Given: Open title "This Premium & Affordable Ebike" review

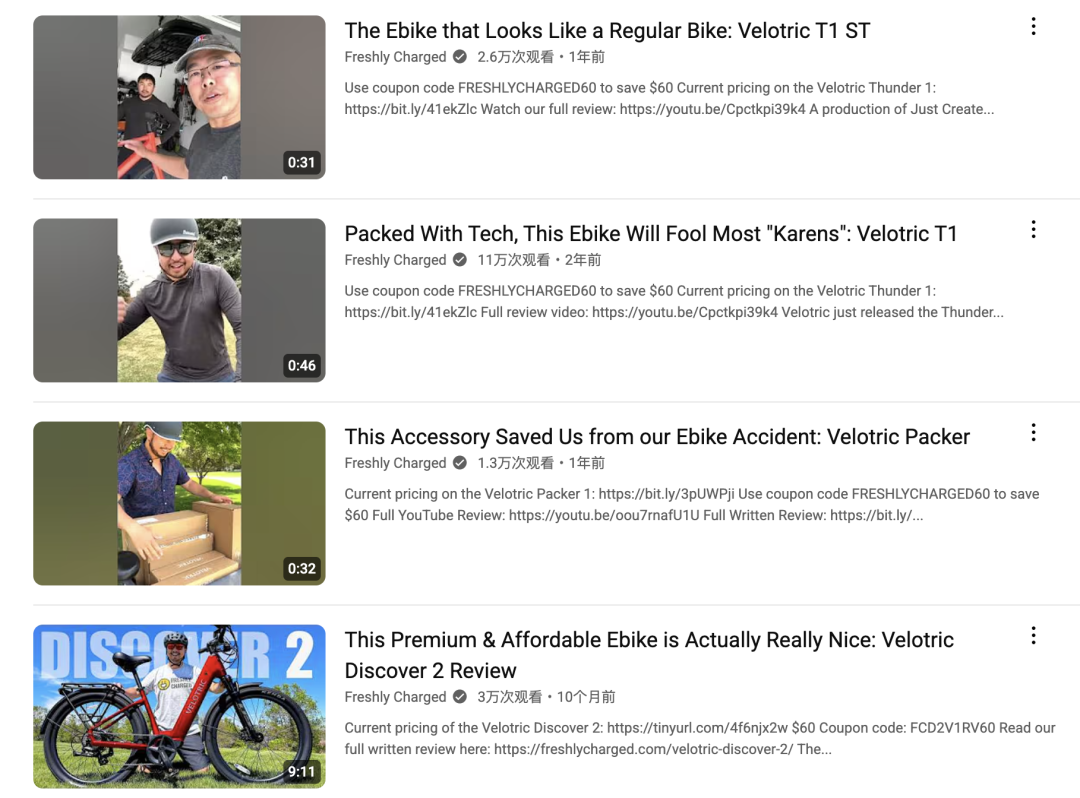Looking at the screenshot, I should coord(649,655).
